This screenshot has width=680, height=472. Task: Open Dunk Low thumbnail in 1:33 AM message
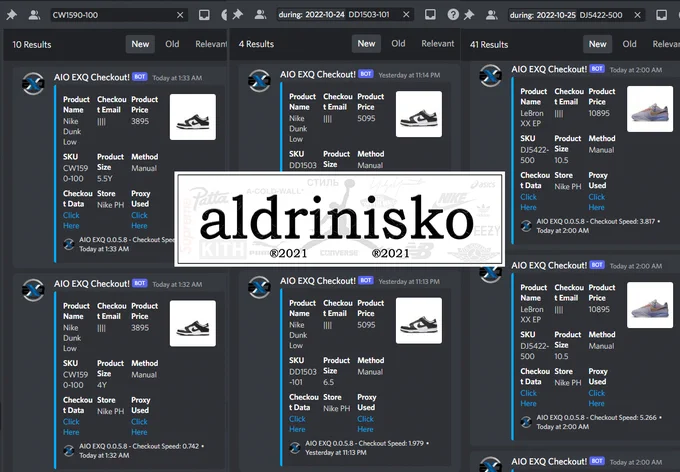[193, 117]
